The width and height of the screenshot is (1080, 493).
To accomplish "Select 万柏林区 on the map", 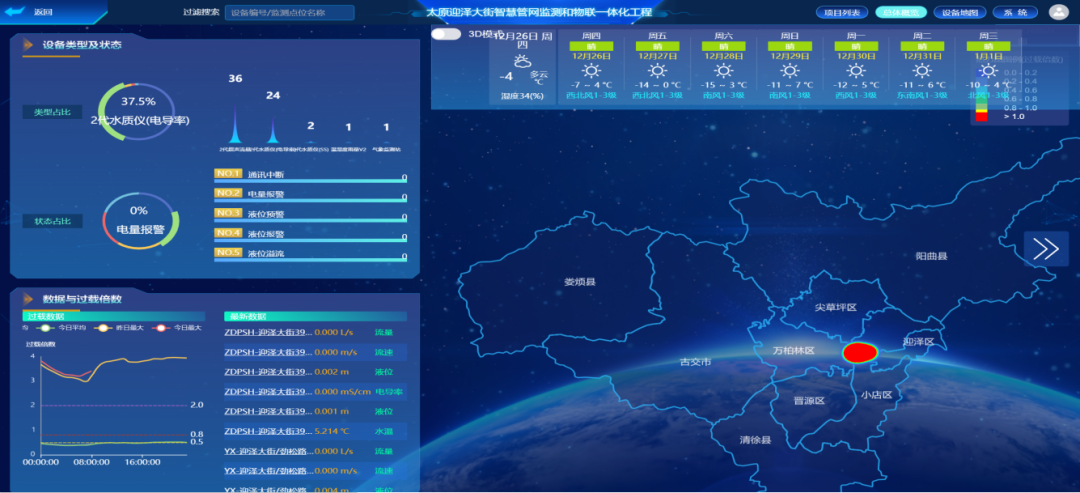I will (x=793, y=350).
